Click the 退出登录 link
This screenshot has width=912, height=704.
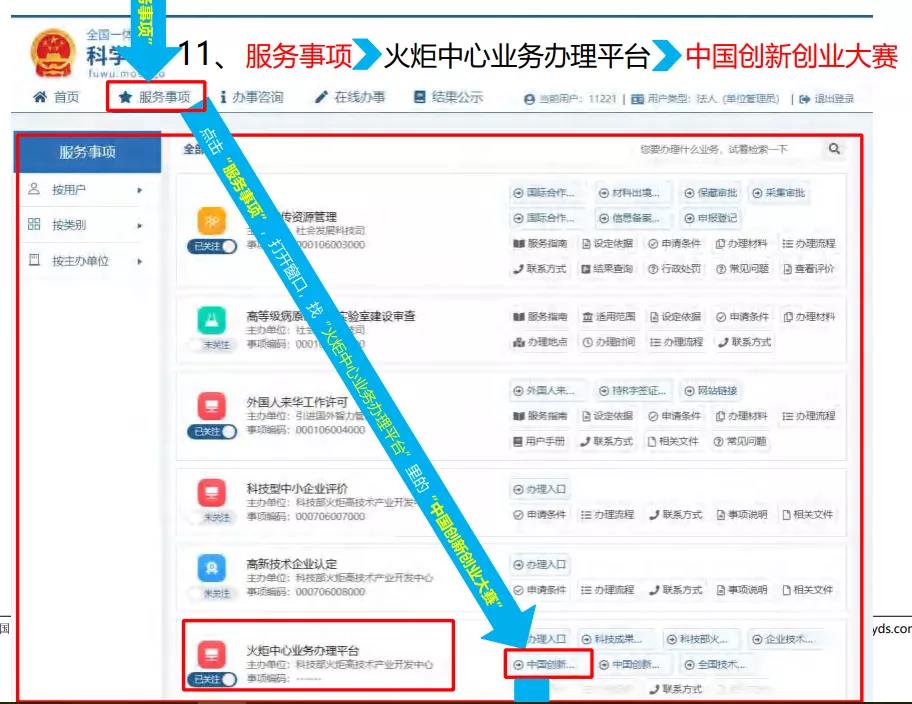coord(827,99)
